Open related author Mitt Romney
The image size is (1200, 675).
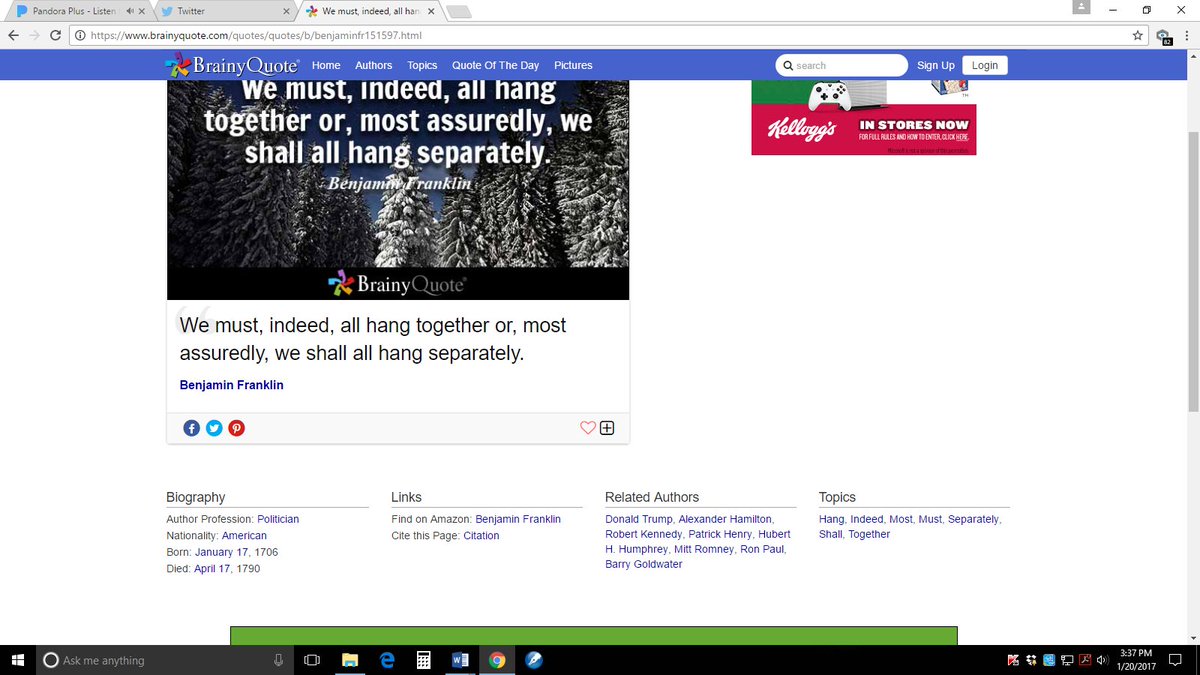[x=704, y=549]
